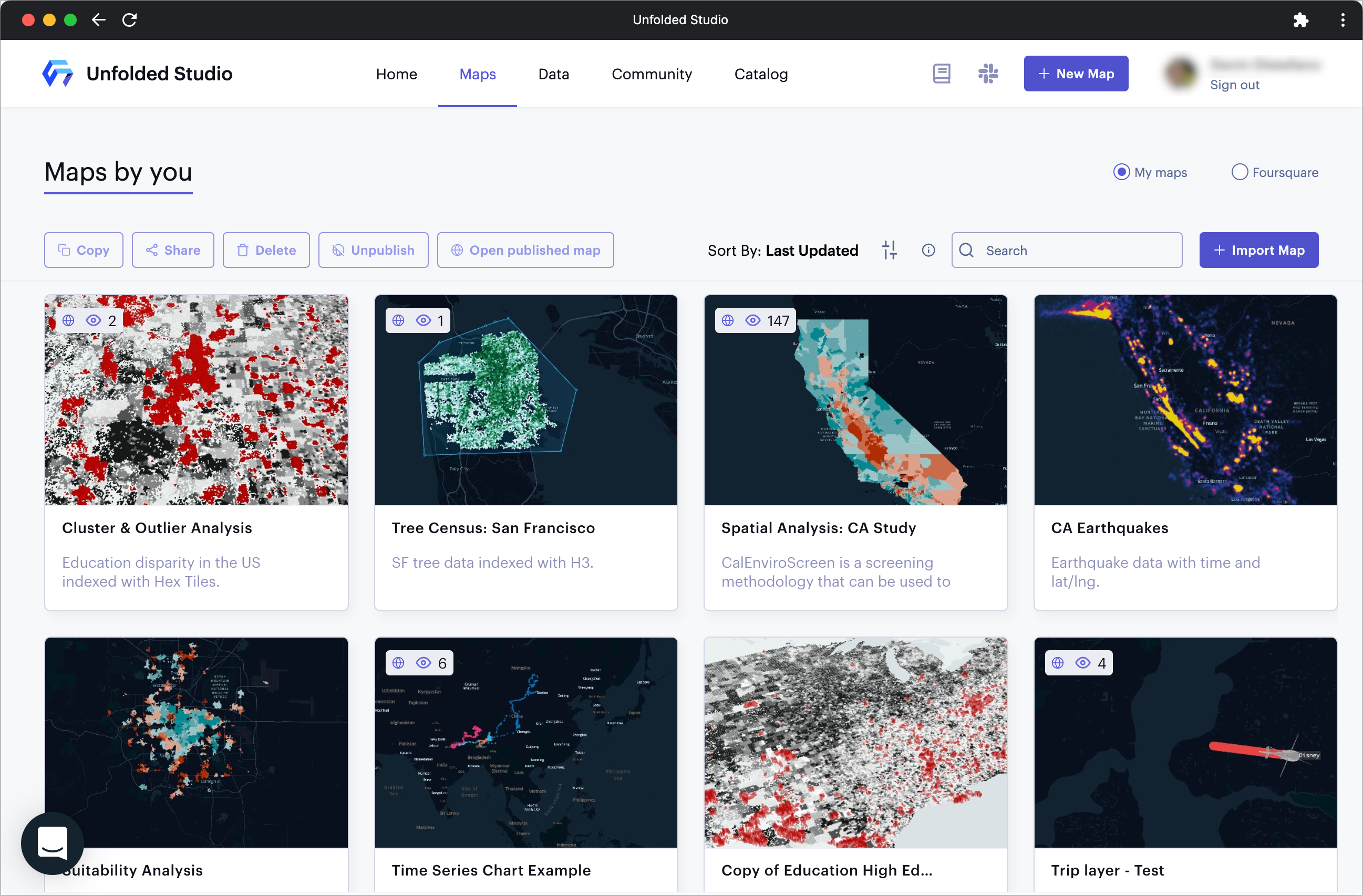Click the user avatar picture
Viewport: 1363px width, 896px height.
tap(1180, 74)
